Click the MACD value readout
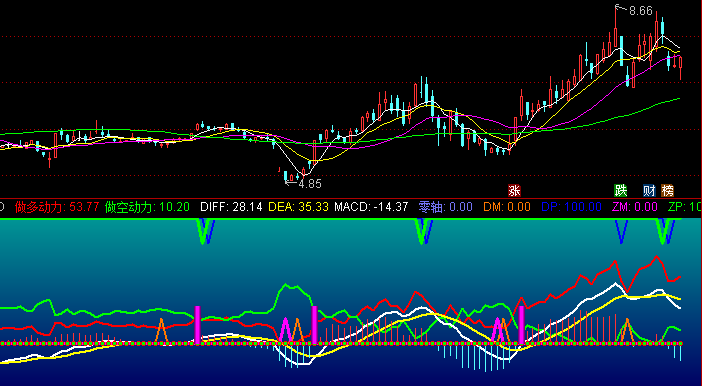Screen dimensions: 702x386 [x=371, y=207]
